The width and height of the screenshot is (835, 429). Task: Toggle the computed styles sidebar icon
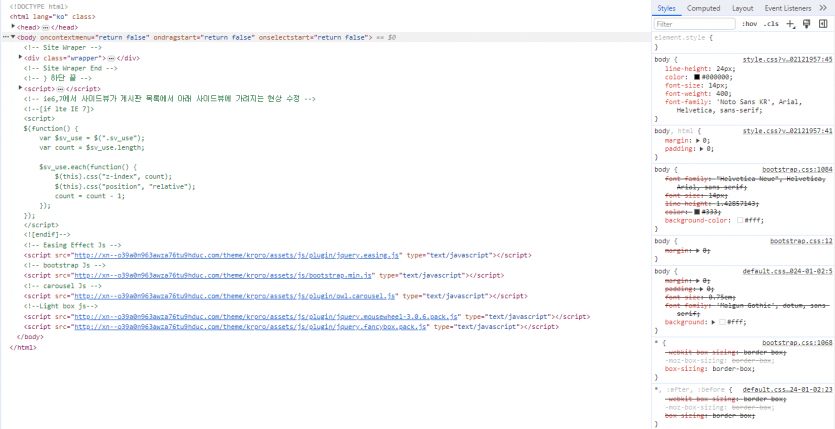pos(823,24)
